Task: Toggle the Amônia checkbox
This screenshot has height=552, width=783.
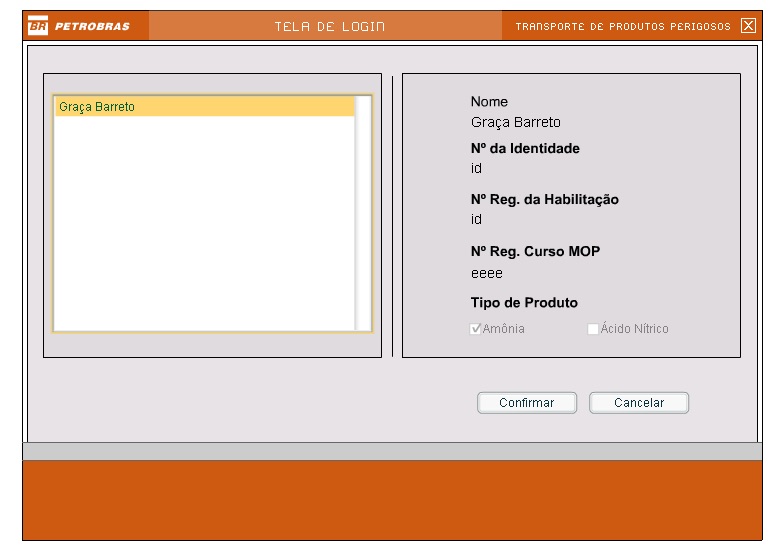Action: pyautogui.click(x=477, y=328)
